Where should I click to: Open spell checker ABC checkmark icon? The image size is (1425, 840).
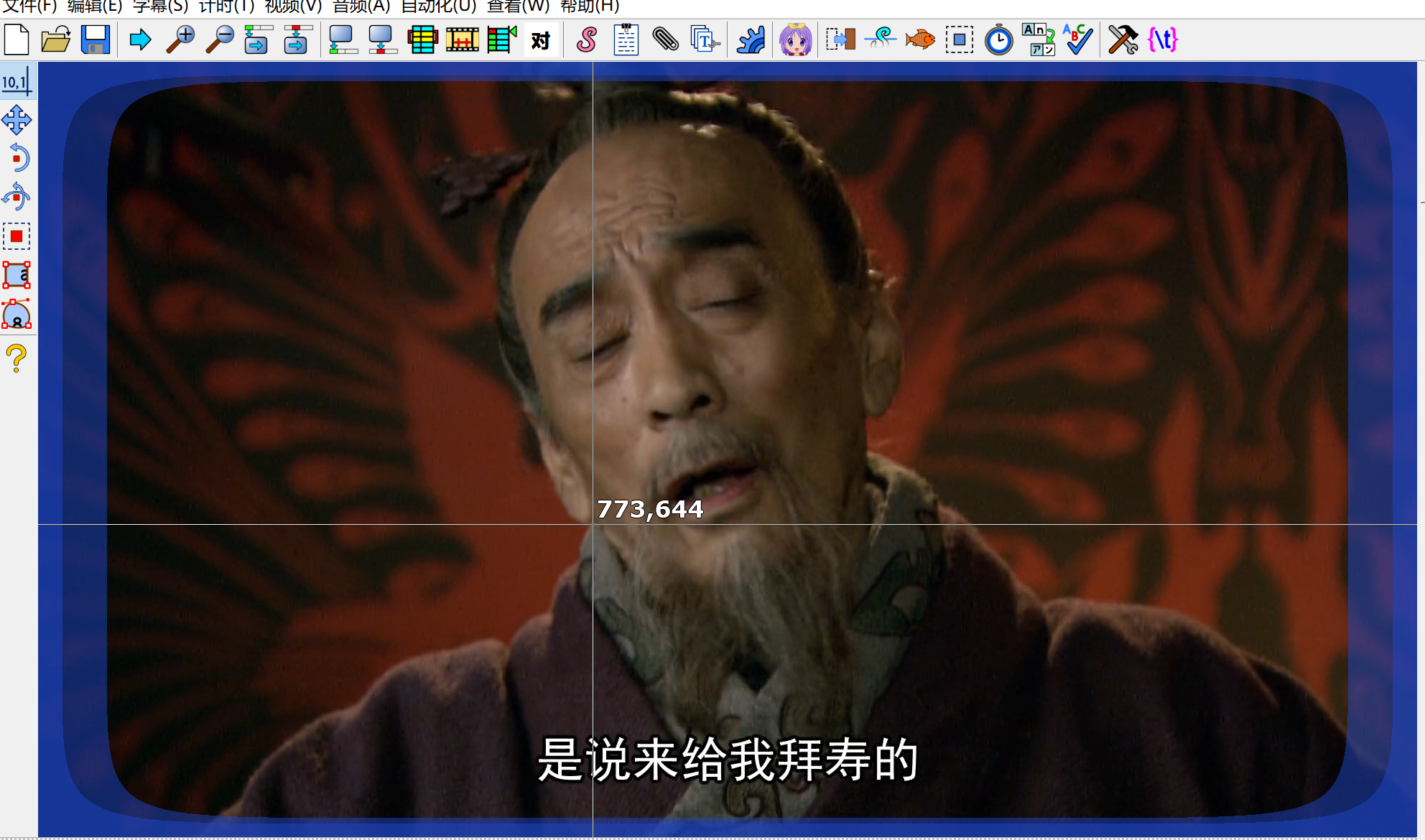1078,39
